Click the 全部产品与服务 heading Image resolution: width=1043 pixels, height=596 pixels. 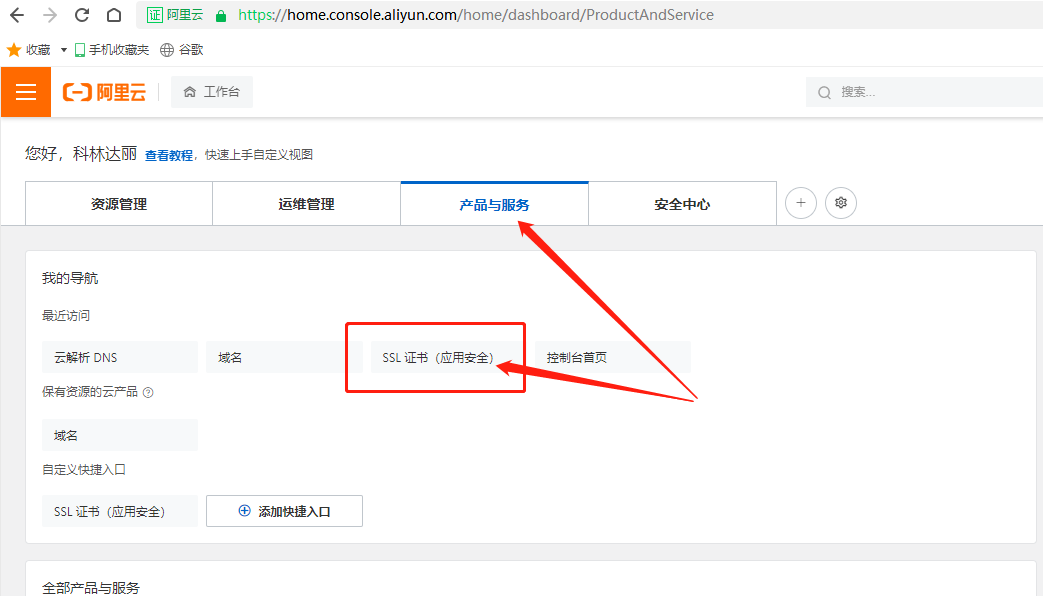91,587
